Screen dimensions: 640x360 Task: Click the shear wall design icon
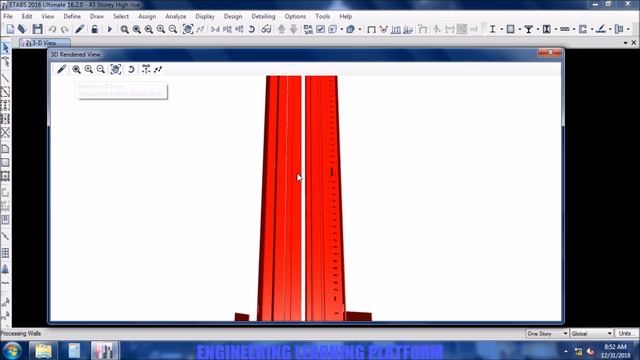coord(583,29)
